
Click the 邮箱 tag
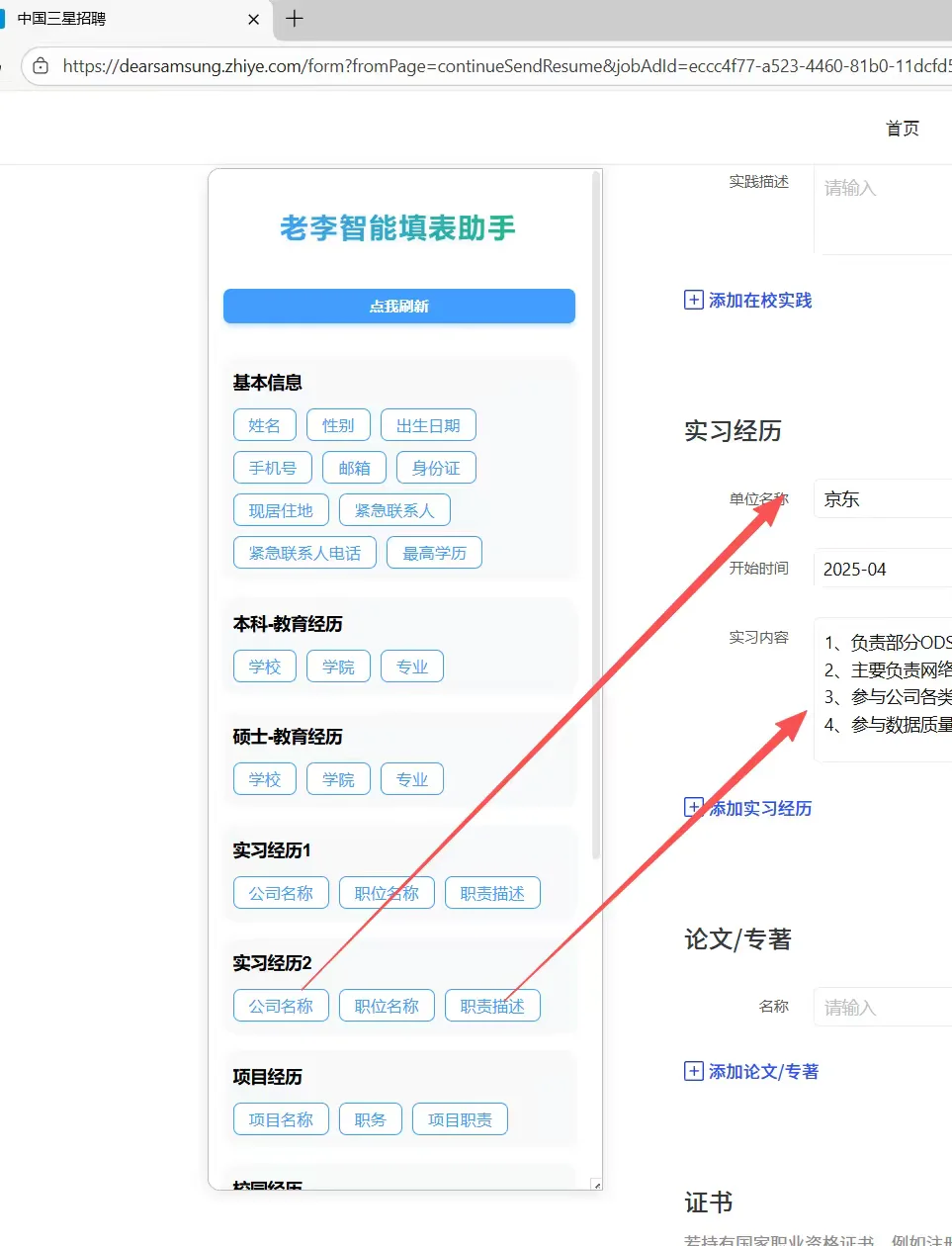(354, 468)
